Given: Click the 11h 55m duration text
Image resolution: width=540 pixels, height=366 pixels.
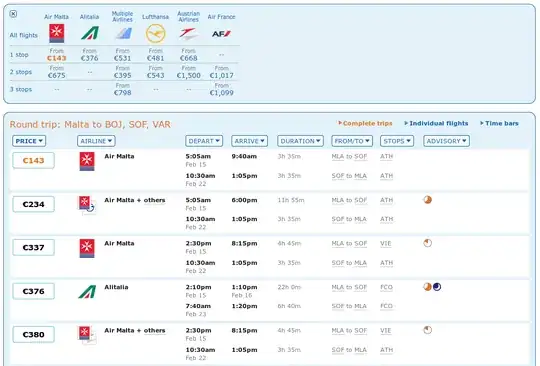Looking at the screenshot, I should pyautogui.click(x=291, y=200).
